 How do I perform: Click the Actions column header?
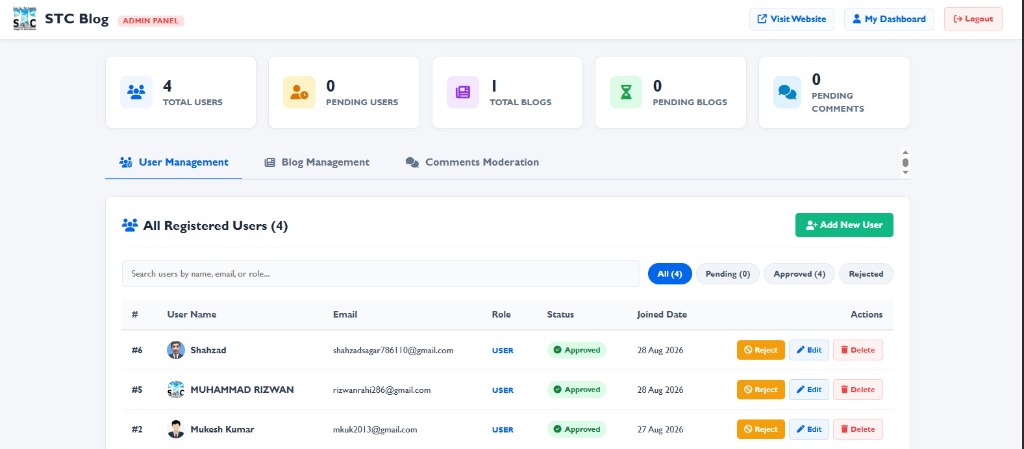867,315
